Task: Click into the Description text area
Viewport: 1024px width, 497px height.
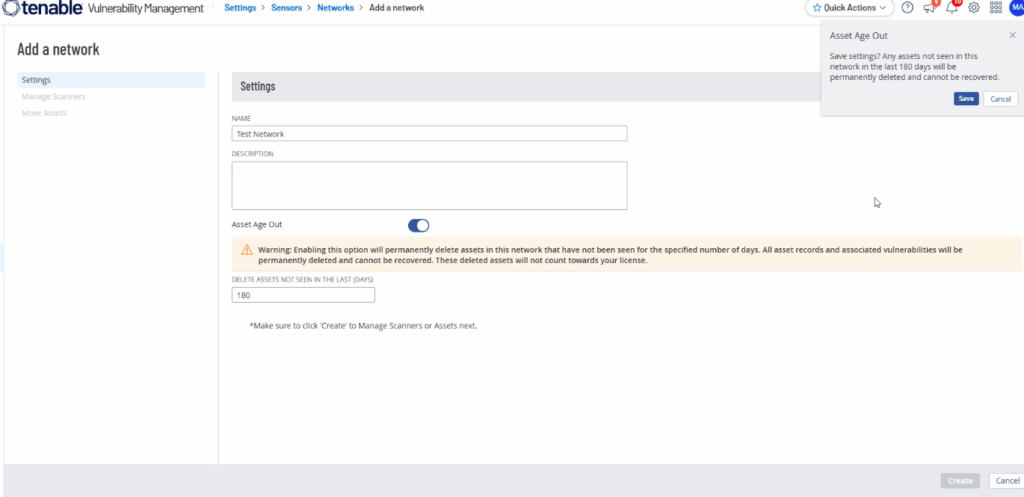Action: point(429,185)
